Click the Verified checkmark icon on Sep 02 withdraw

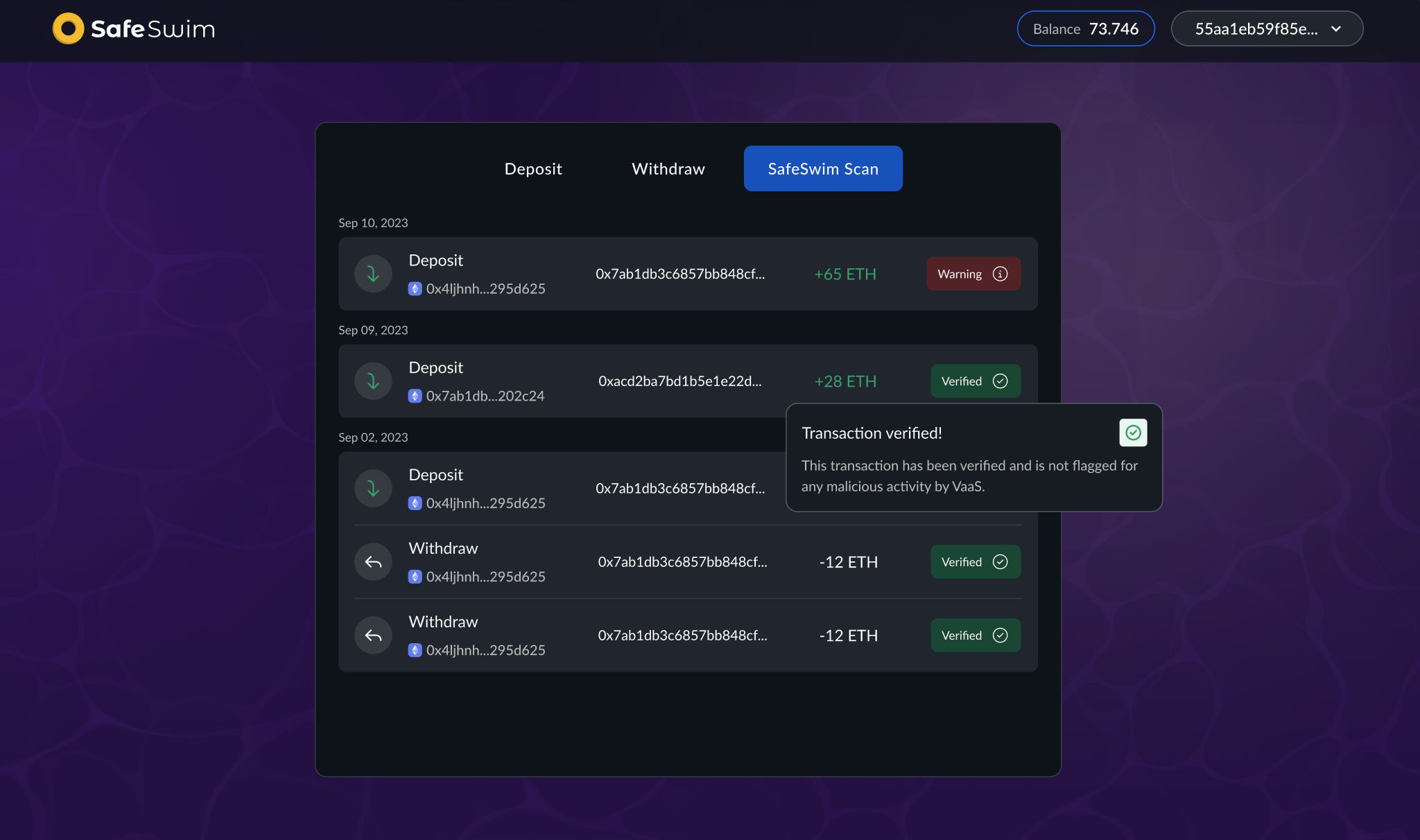pos(1000,561)
